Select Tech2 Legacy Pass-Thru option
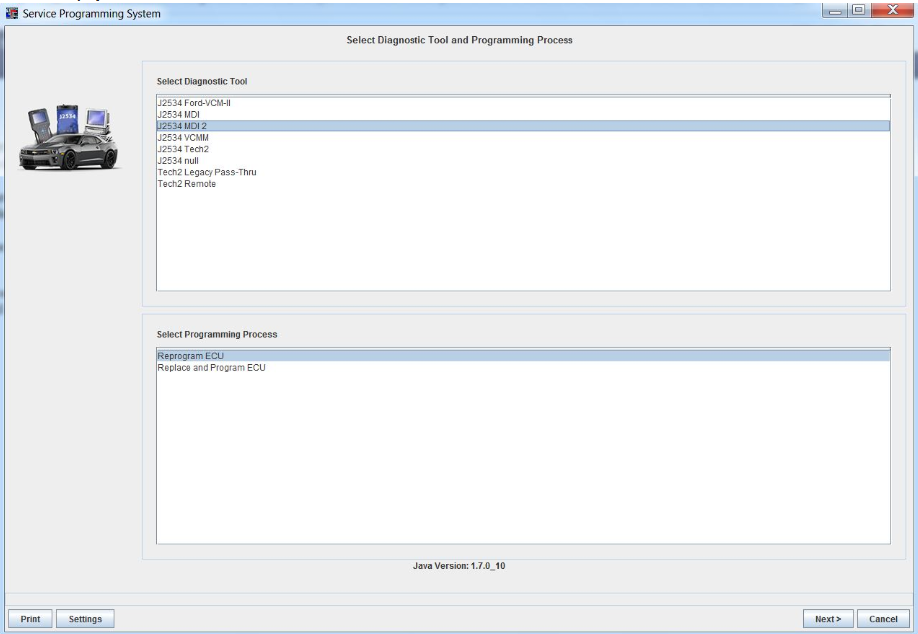This screenshot has height=634, width=918. pyautogui.click(x=199, y=172)
